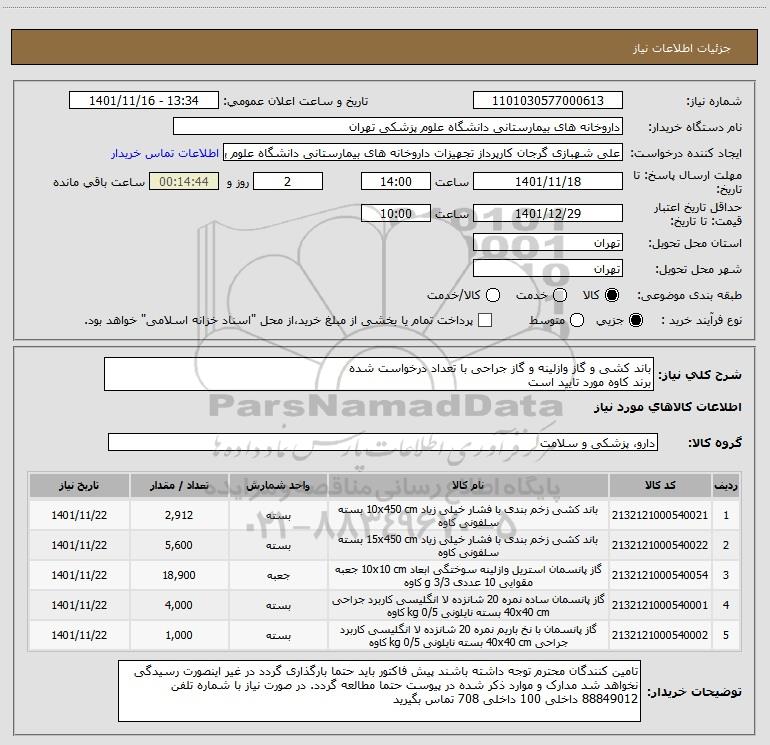Click the price validity date 1401/12/29

(x=548, y=213)
